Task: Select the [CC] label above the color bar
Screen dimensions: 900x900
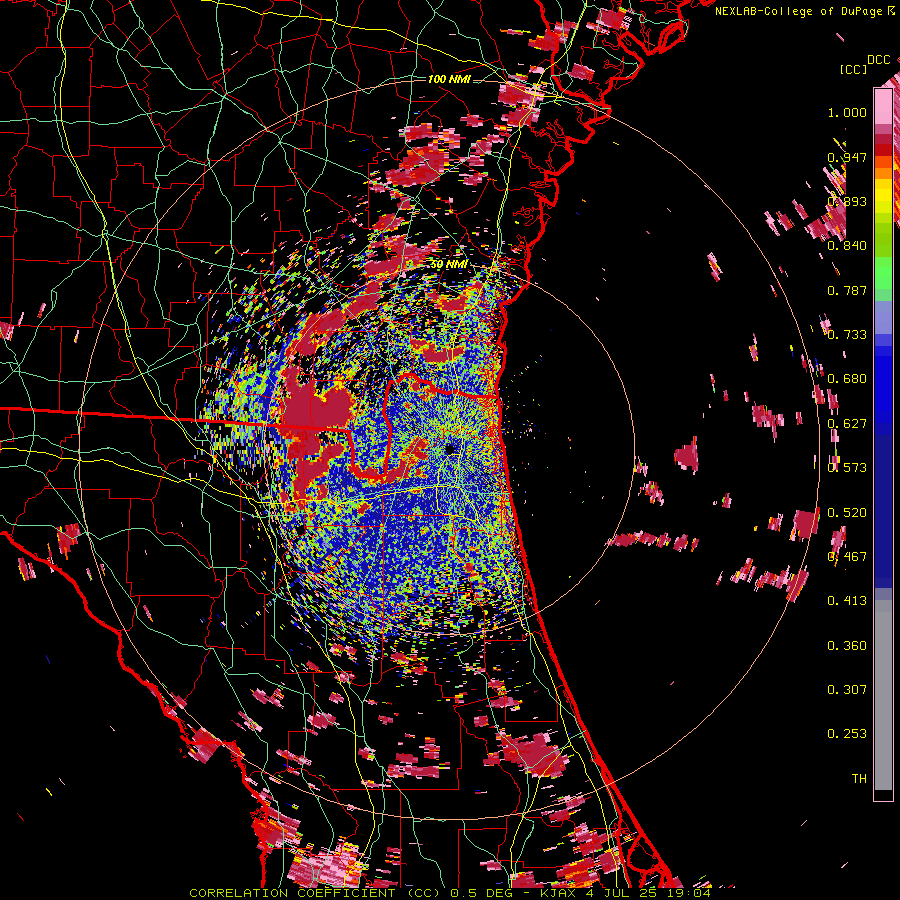Action: (853, 69)
